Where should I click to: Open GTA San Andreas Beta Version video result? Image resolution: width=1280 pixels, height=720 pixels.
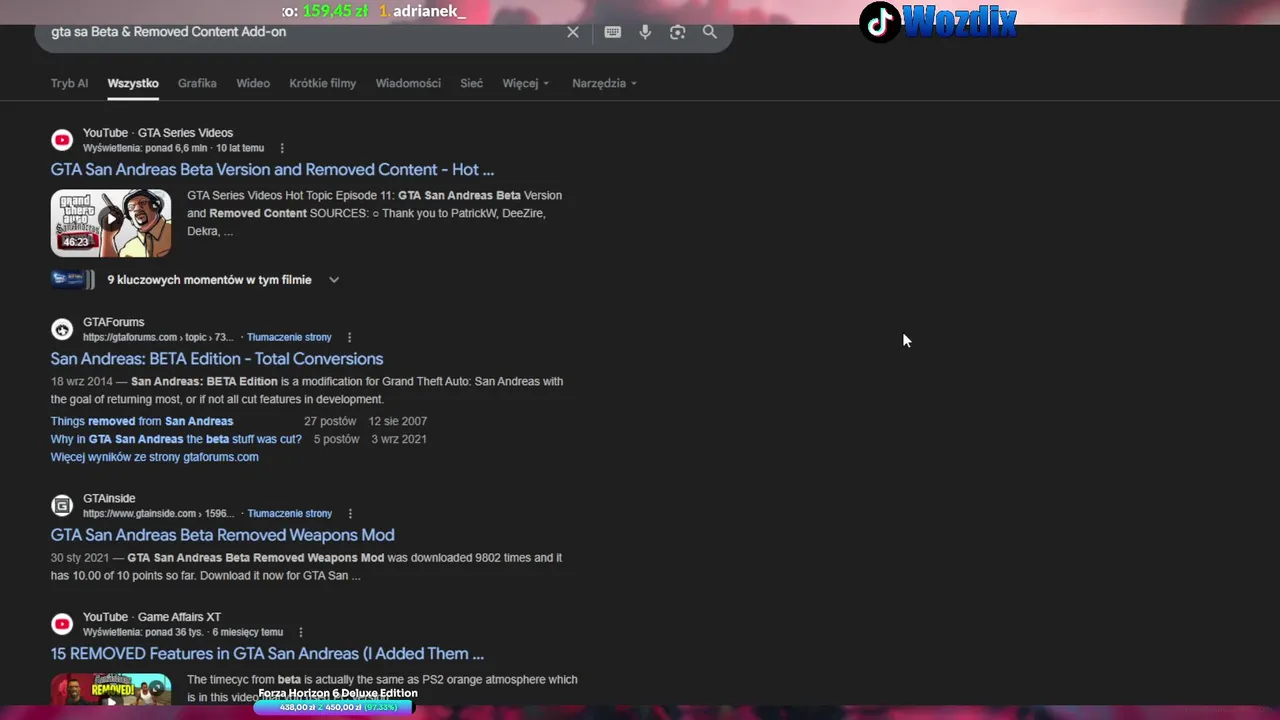click(272, 170)
